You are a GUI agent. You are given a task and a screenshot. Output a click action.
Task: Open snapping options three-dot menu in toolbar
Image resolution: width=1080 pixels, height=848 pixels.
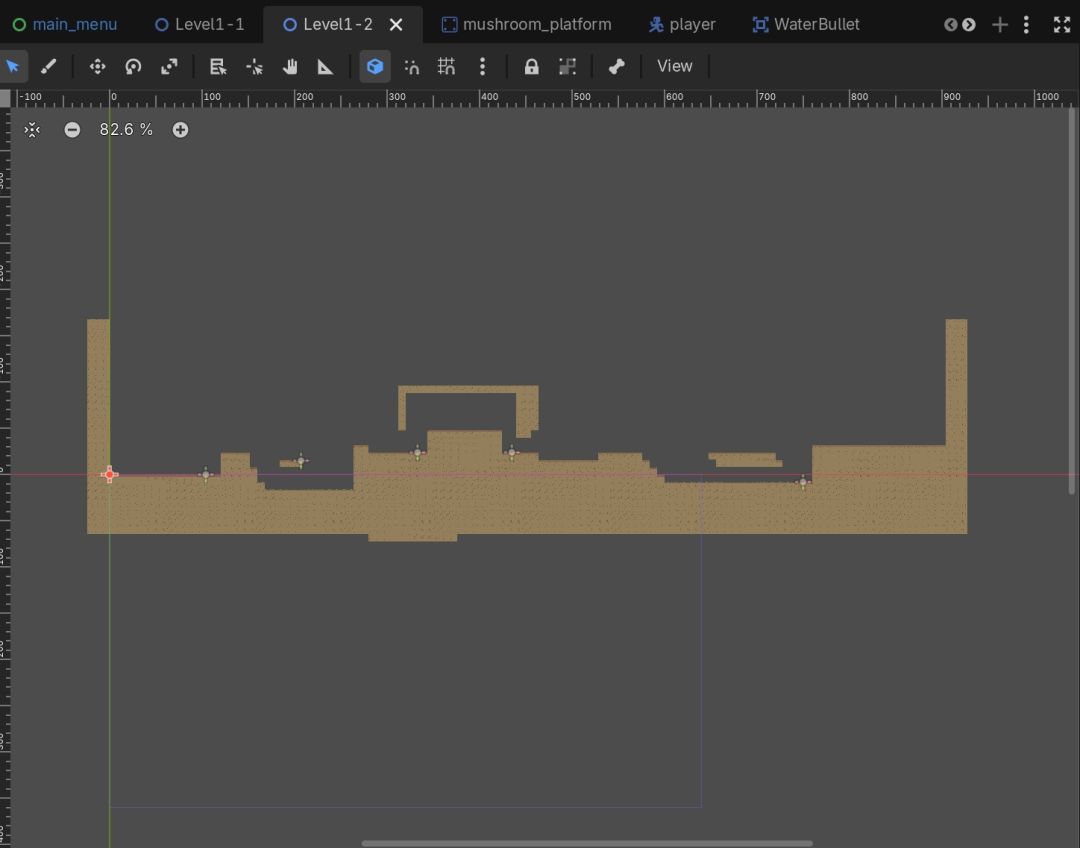coord(482,66)
